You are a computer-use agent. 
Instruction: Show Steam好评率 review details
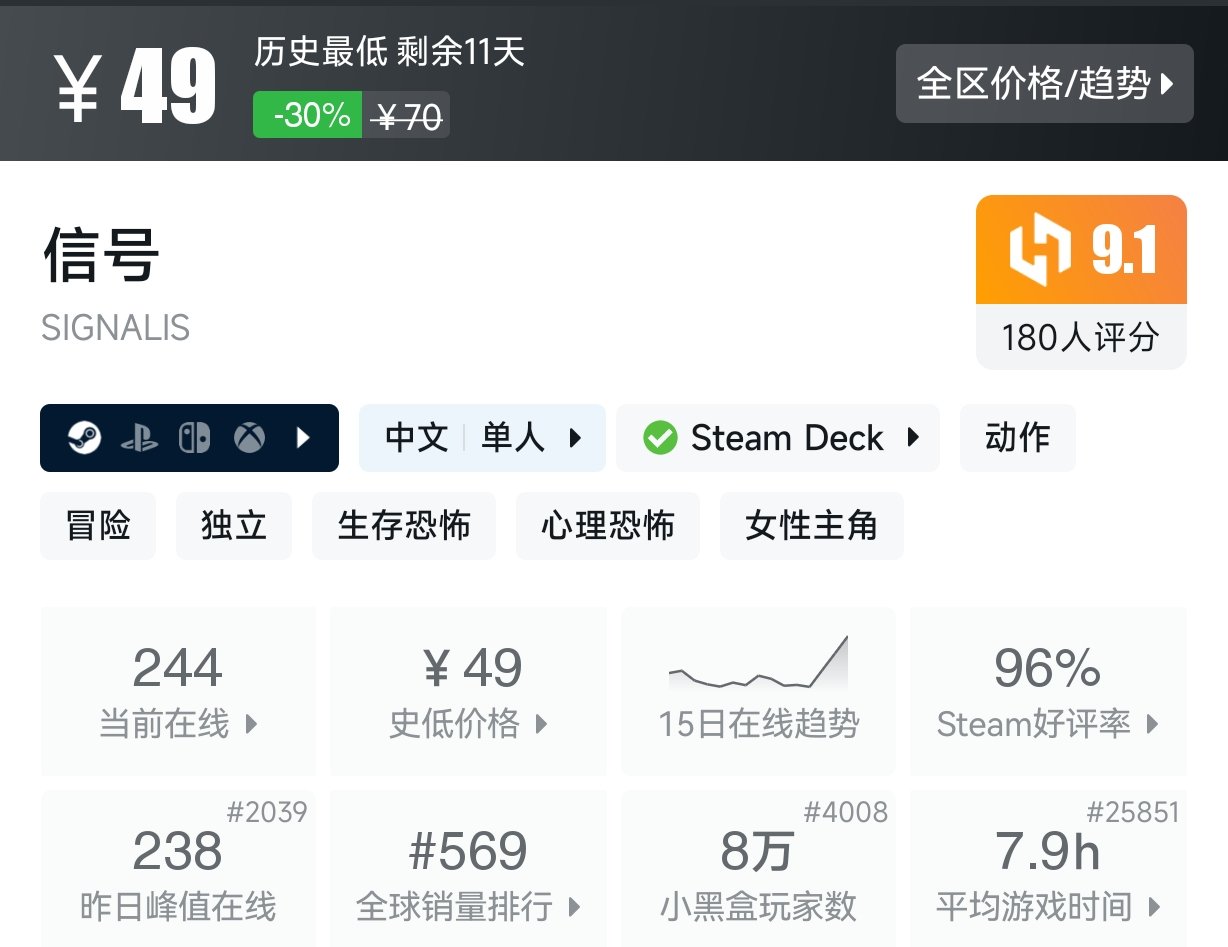[1047, 690]
